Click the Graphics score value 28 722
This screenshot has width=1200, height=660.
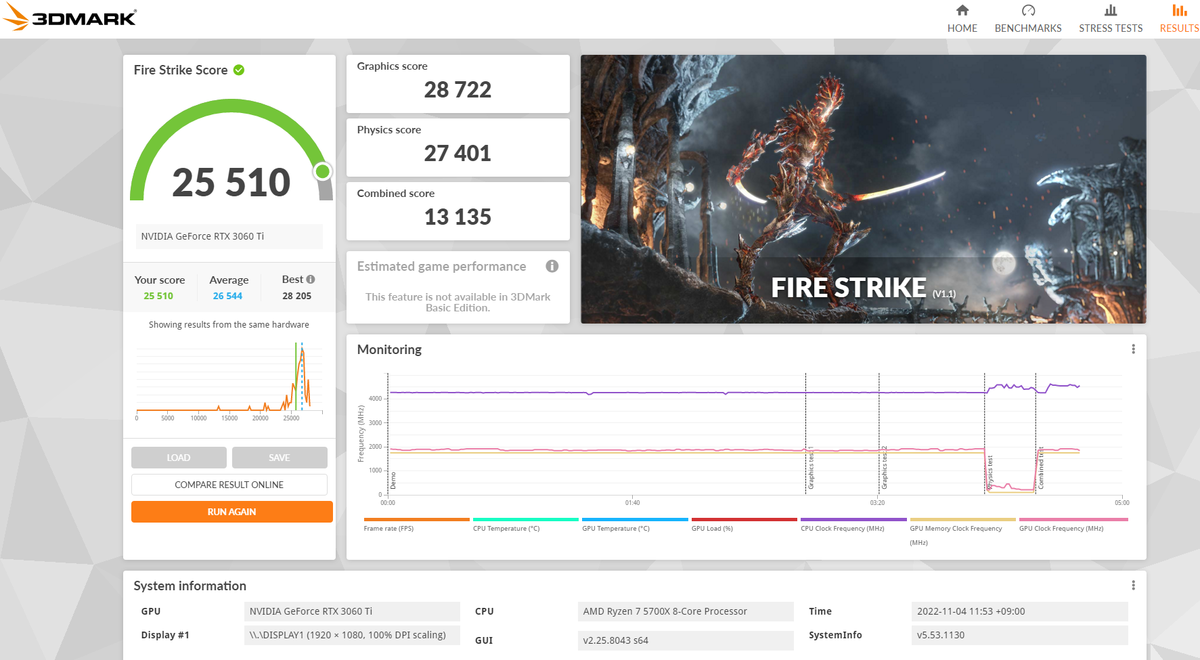458,90
